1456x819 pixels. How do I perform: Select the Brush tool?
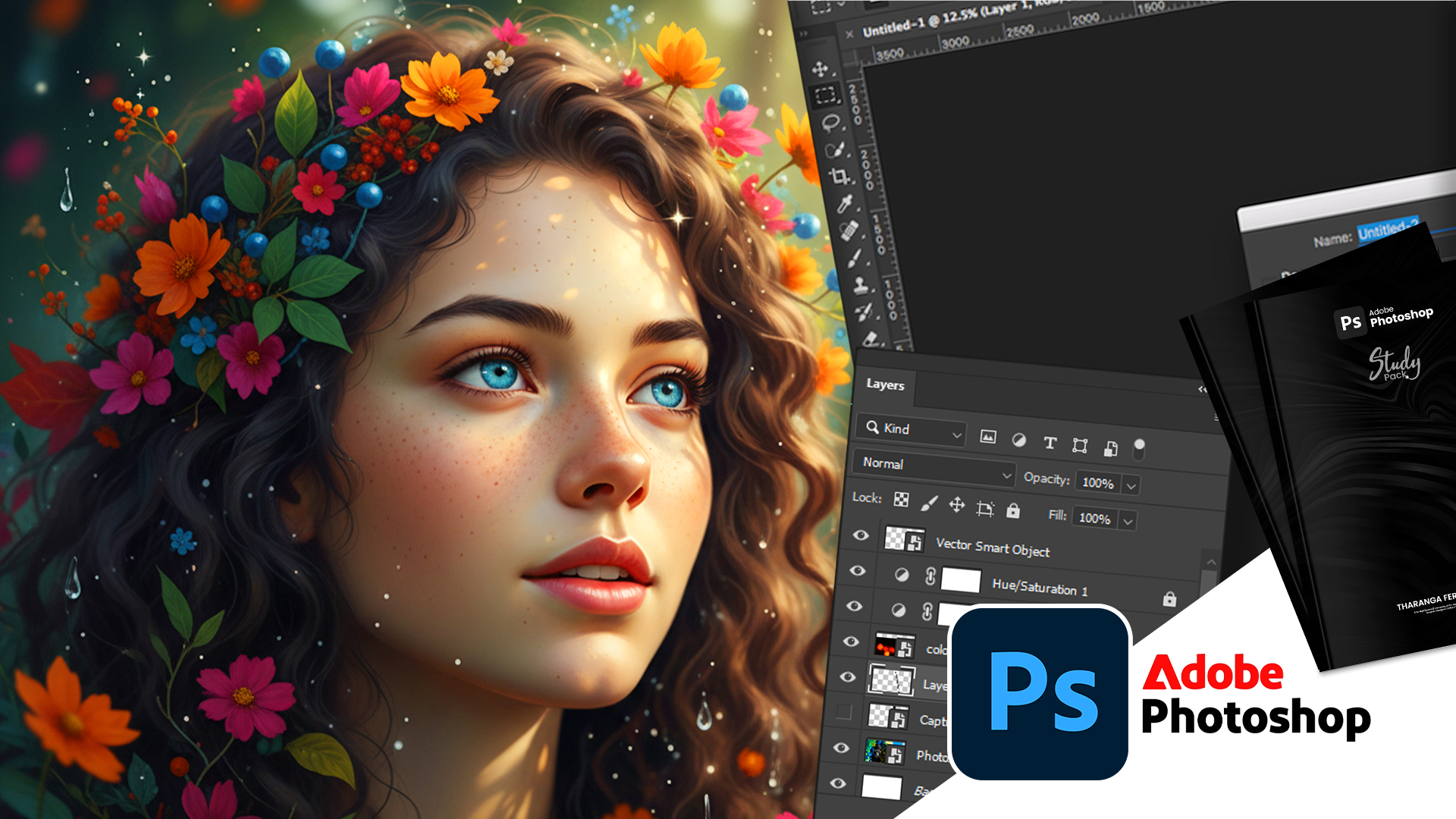coord(854,258)
